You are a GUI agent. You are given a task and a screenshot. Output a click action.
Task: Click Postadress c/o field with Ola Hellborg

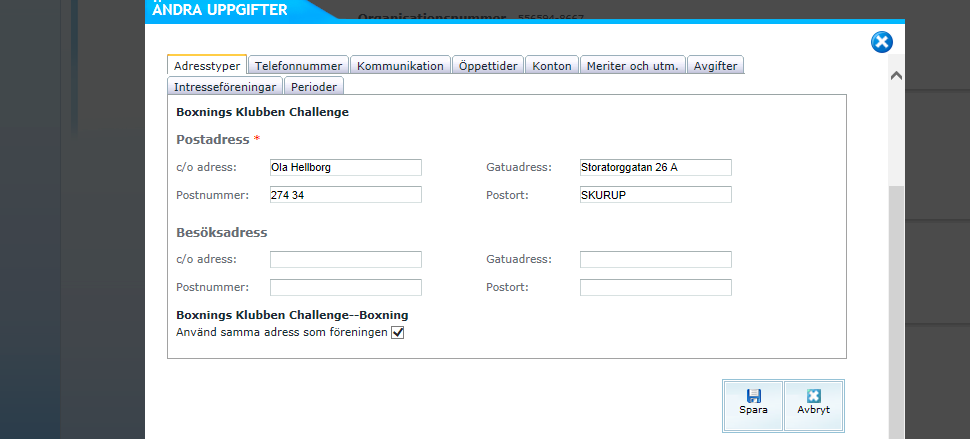coord(346,167)
